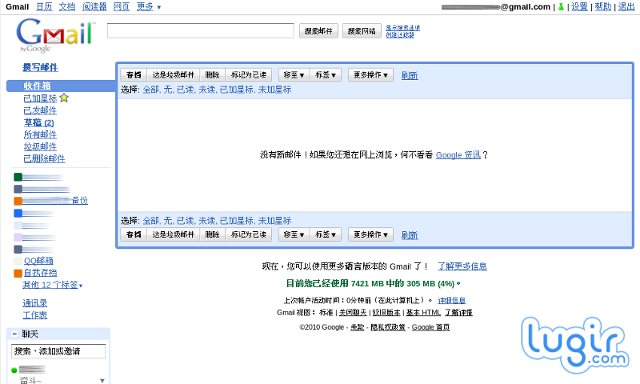This screenshot has width=640, height=384.
Task: Select 全部 in the upper 选择 row
Action: [x=151, y=89]
